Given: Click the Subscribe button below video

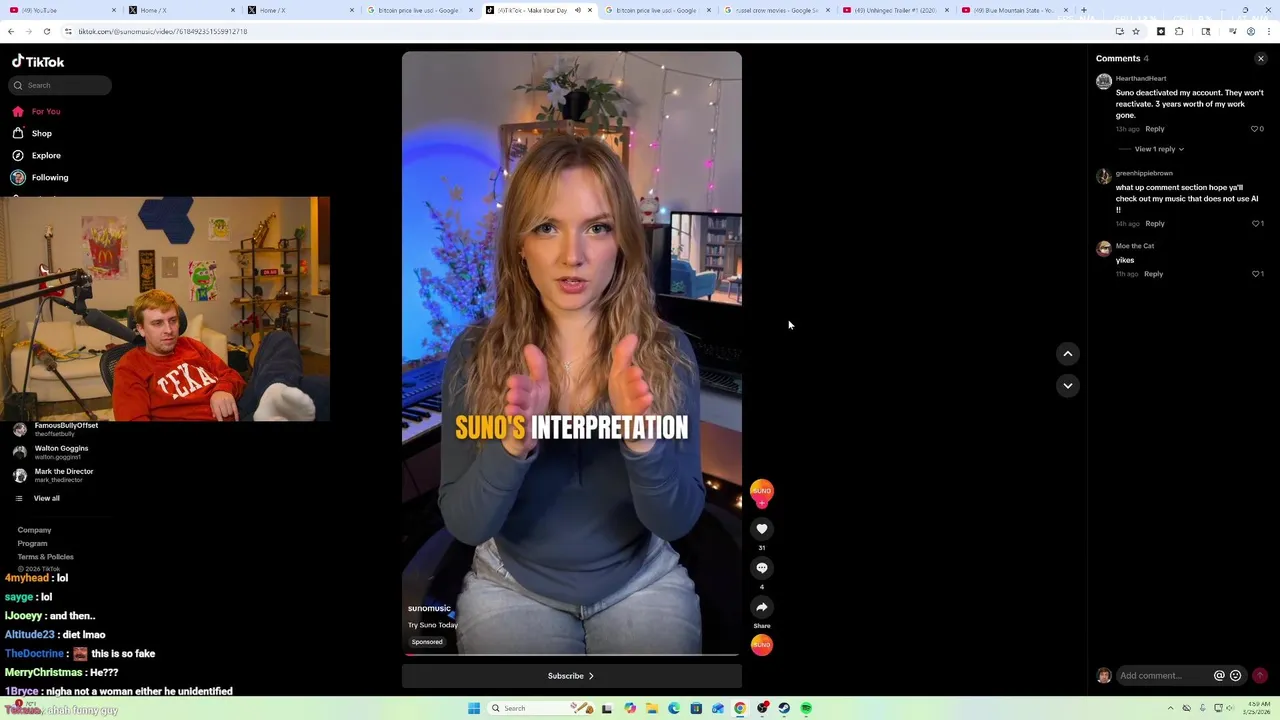Looking at the screenshot, I should (571, 676).
